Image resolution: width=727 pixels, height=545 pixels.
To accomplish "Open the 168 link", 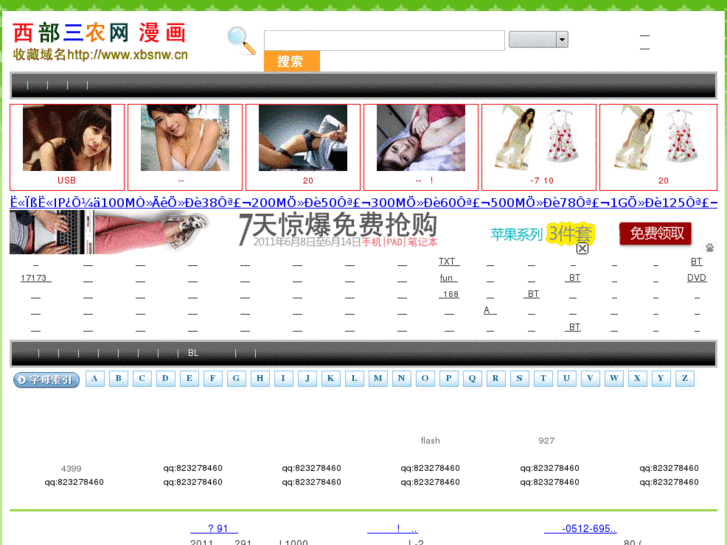I will click(x=449, y=294).
